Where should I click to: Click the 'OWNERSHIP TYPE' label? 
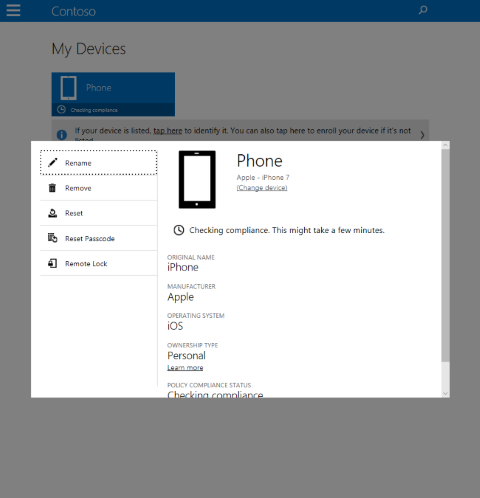tap(192, 345)
